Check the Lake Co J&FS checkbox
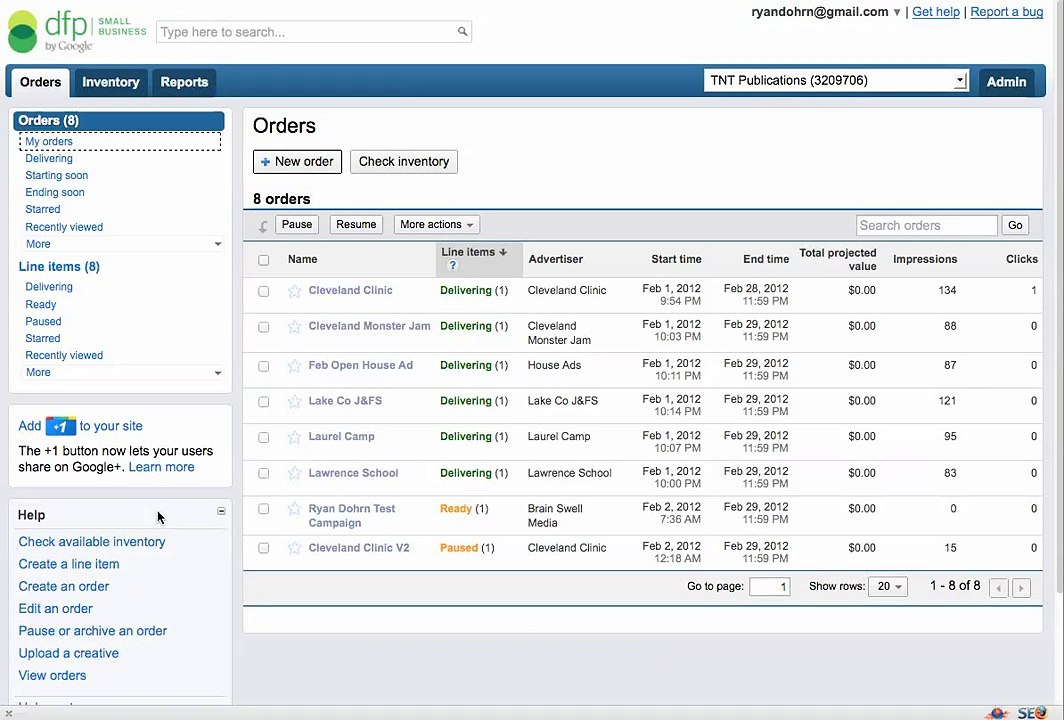Viewport: 1064px width, 720px height. click(263, 402)
